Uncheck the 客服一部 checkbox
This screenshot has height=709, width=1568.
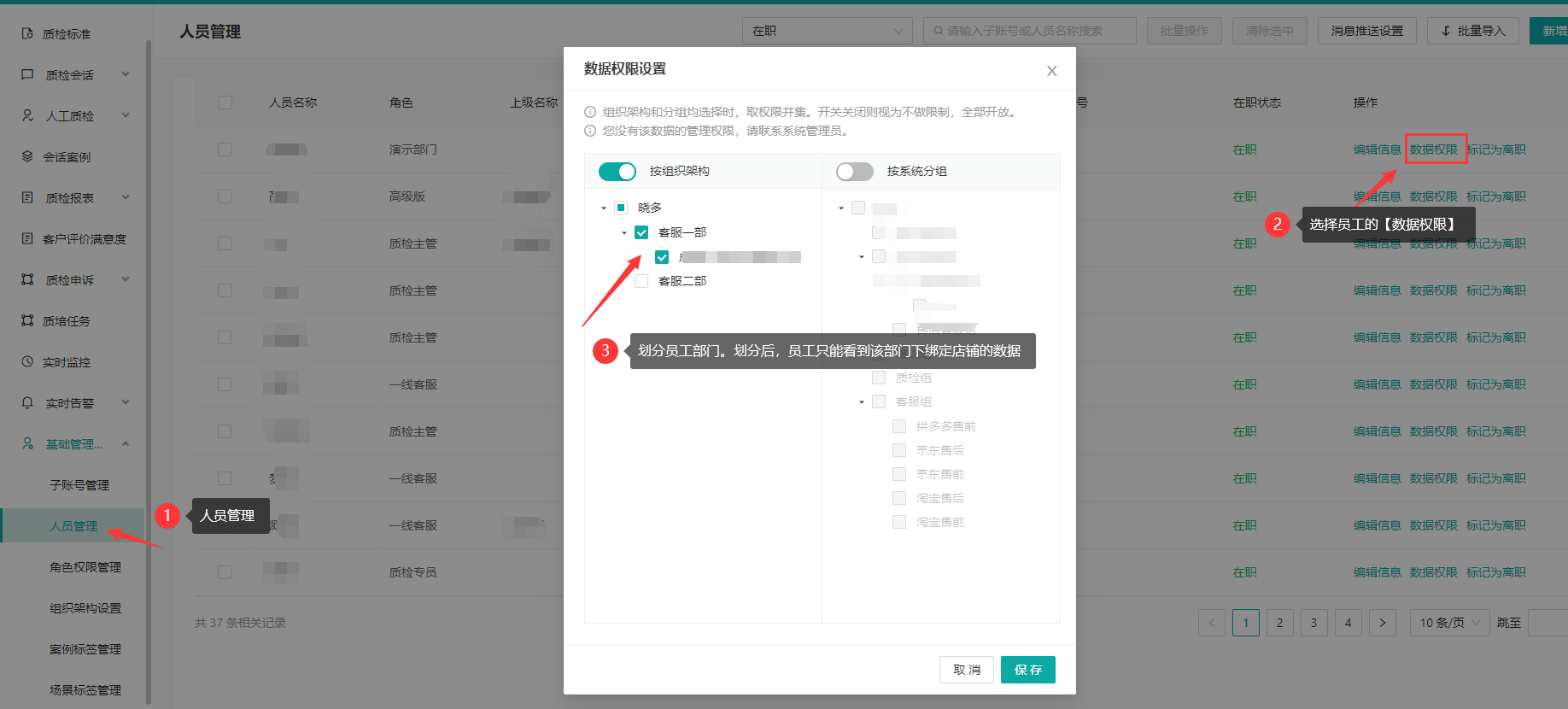click(641, 232)
